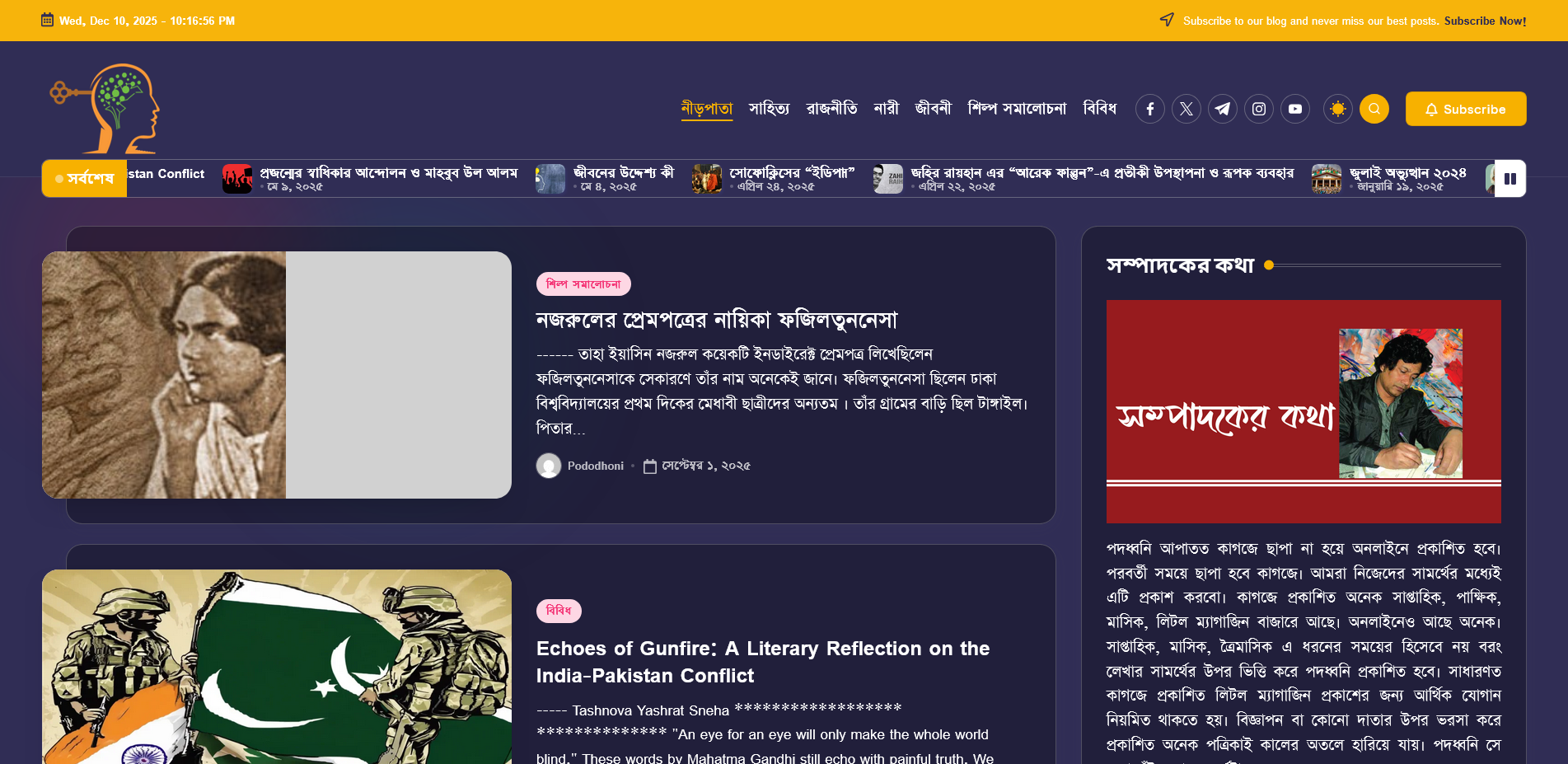1568x764 pixels.
Task: Open the red সম্পাদকের কথা banner image
Action: [x=1304, y=411]
